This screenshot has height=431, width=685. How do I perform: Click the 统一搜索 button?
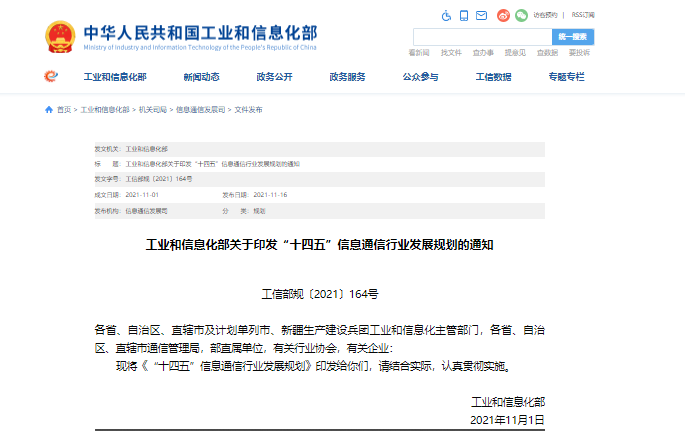573,37
